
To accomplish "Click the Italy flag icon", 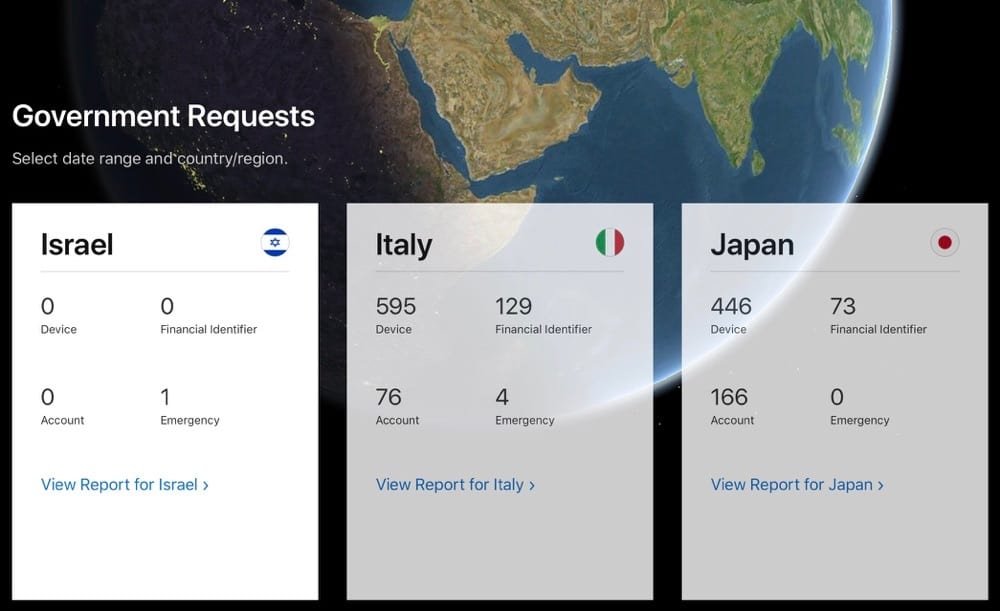I will (x=610, y=242).
